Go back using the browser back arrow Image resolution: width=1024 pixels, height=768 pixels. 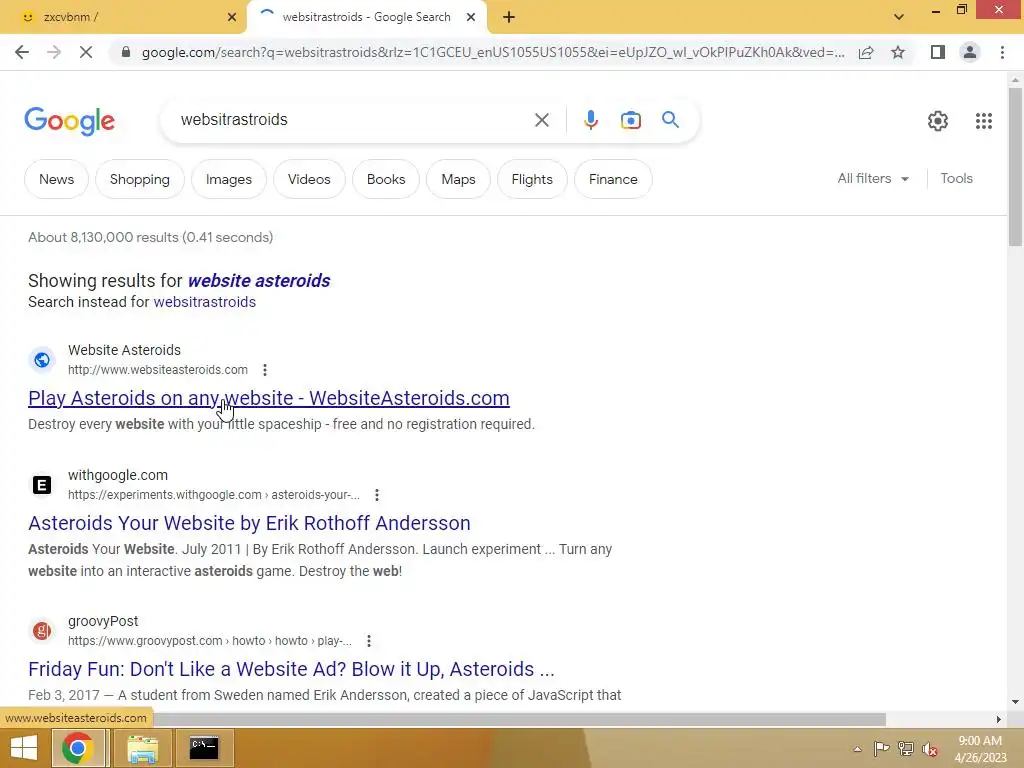click(x=22, y=52)
